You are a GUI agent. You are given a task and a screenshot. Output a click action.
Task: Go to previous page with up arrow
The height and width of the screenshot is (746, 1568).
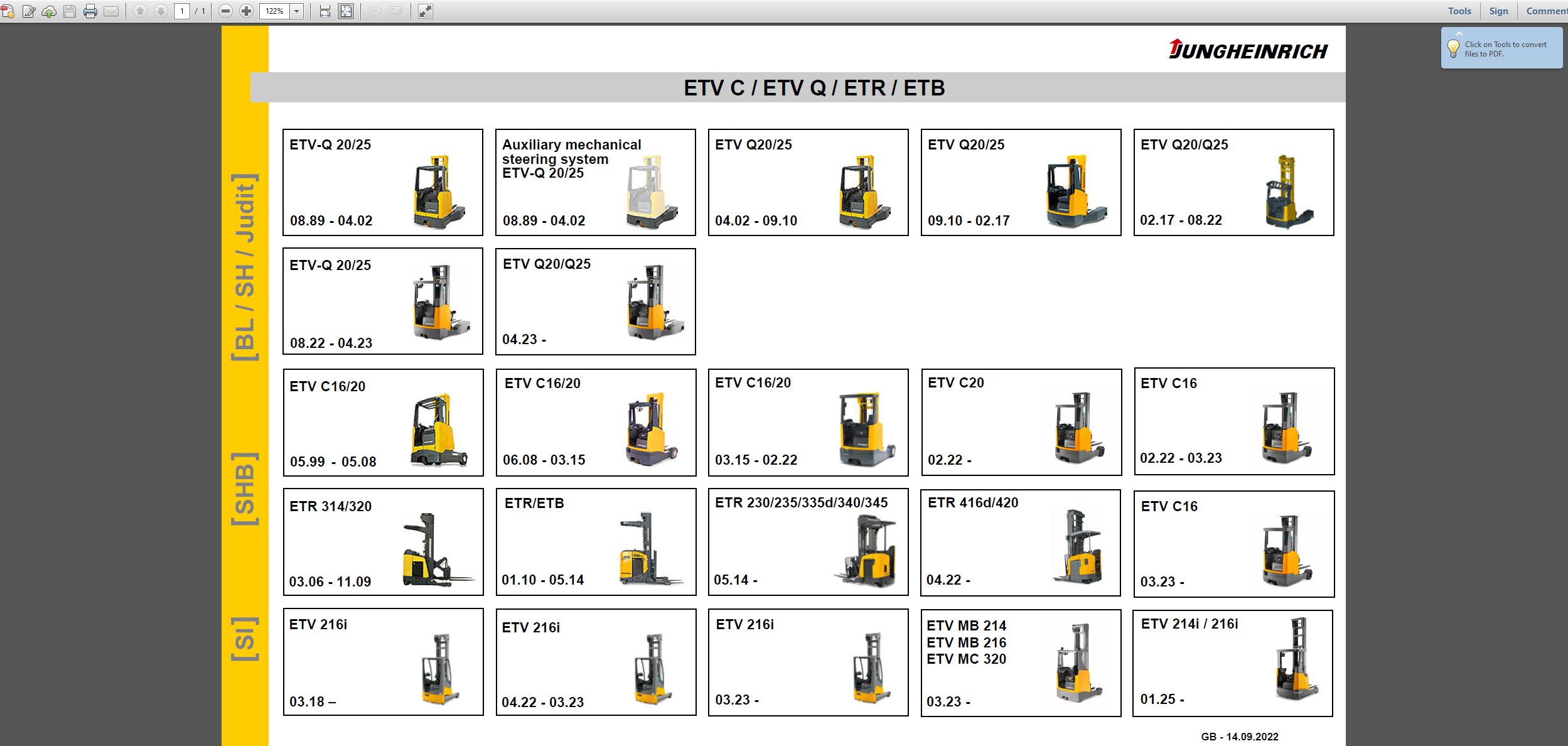[x=141, y=11]
